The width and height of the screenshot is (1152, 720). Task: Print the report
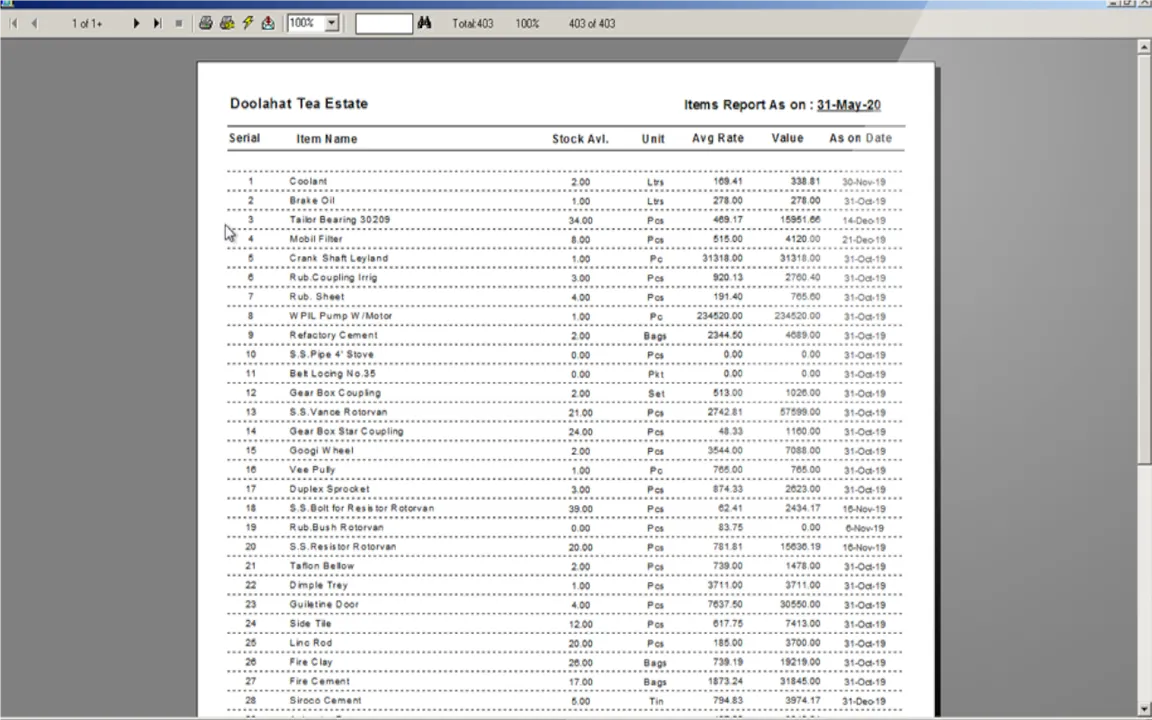[206, 24]
